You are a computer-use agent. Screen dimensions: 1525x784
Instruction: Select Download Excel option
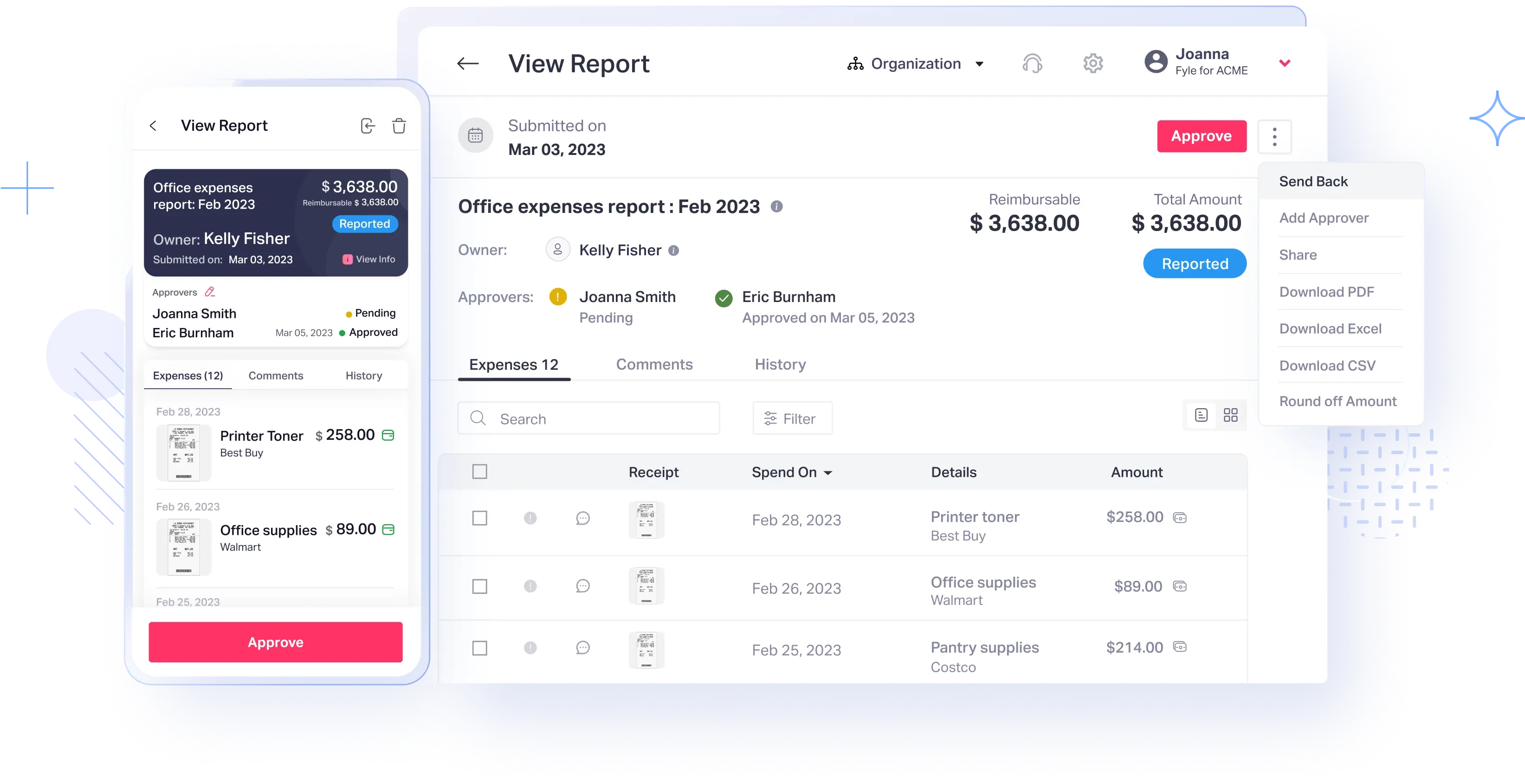coord(1330,328)
